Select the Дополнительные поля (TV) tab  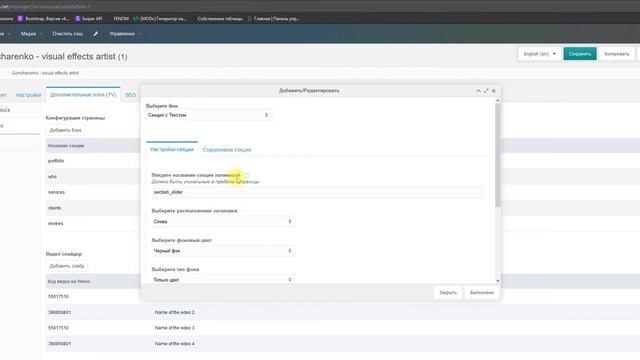pyautogui.click(x=83, y=95)
